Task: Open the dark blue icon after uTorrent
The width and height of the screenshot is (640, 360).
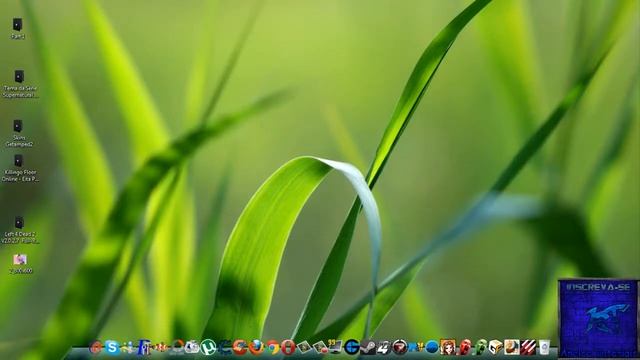Action: pos(224,347)
